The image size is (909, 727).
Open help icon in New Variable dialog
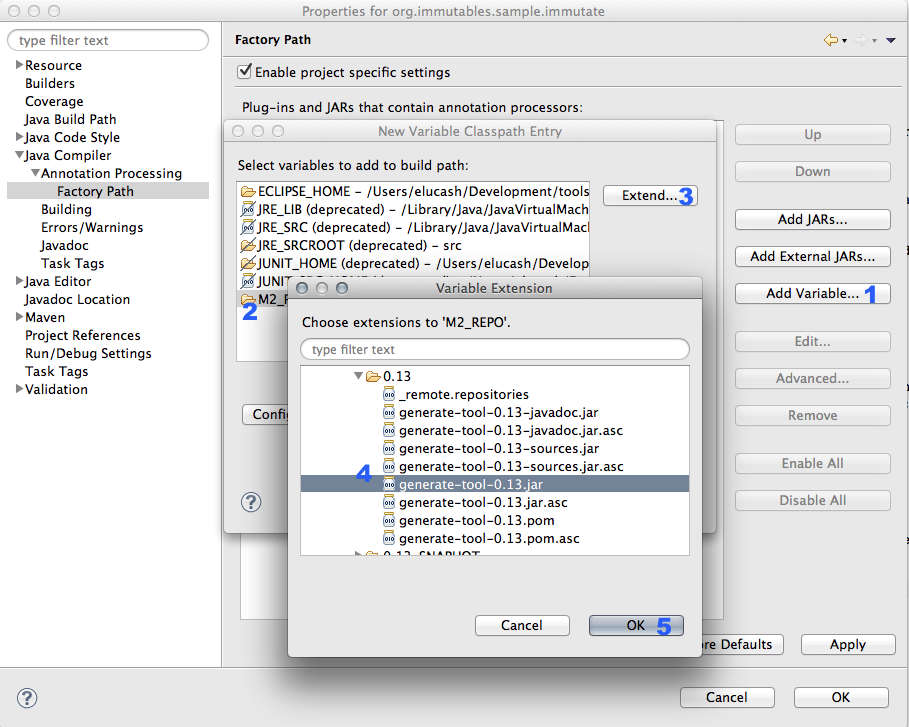(x=251, y=501)
